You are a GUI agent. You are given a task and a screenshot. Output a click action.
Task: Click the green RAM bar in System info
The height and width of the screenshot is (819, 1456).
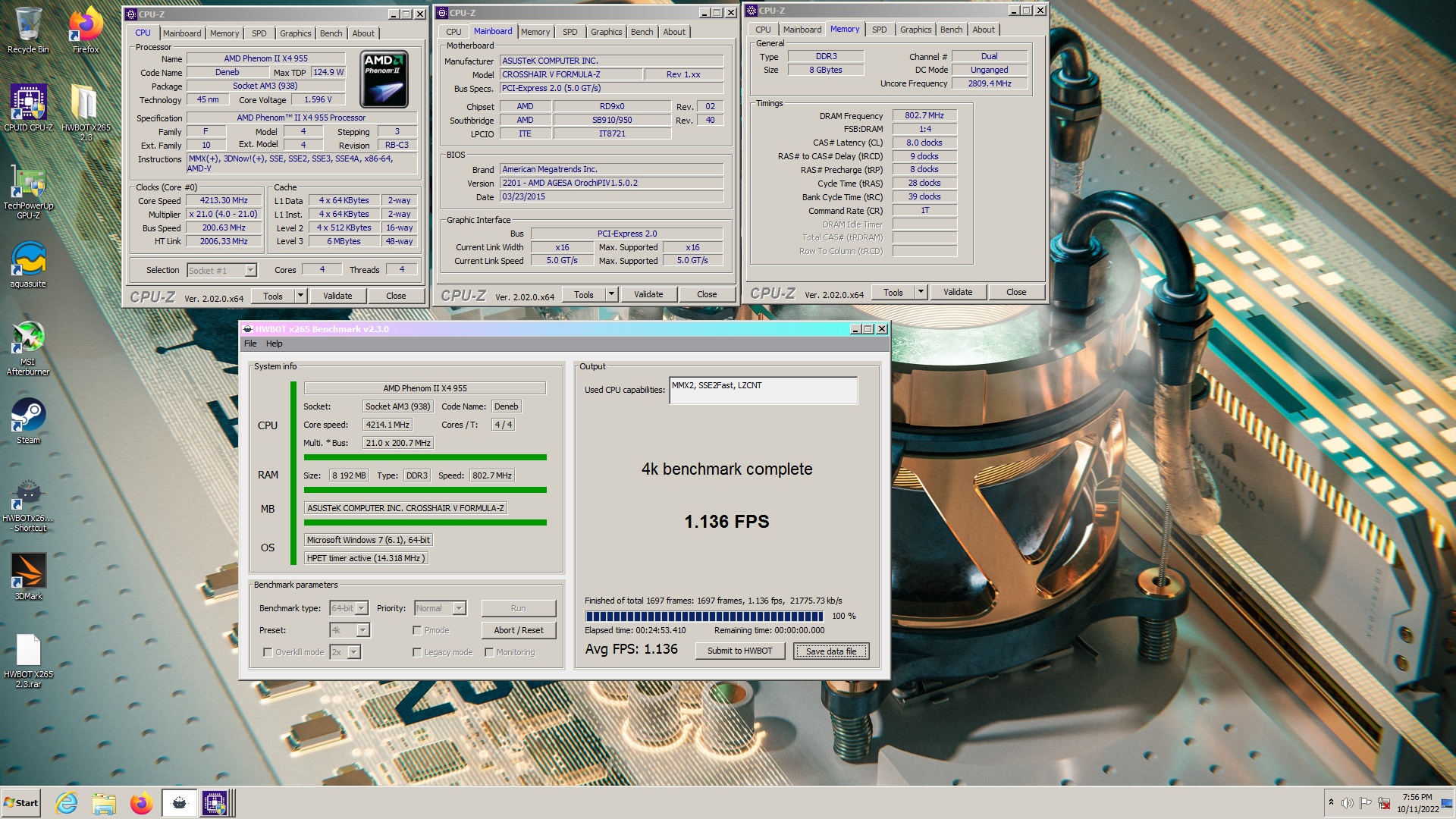pyautogui.click(x=425, y=490)
